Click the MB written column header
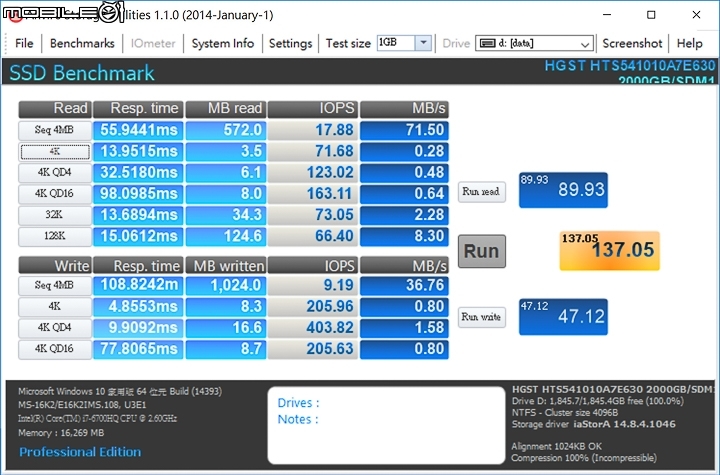 [x=226, y=265]
